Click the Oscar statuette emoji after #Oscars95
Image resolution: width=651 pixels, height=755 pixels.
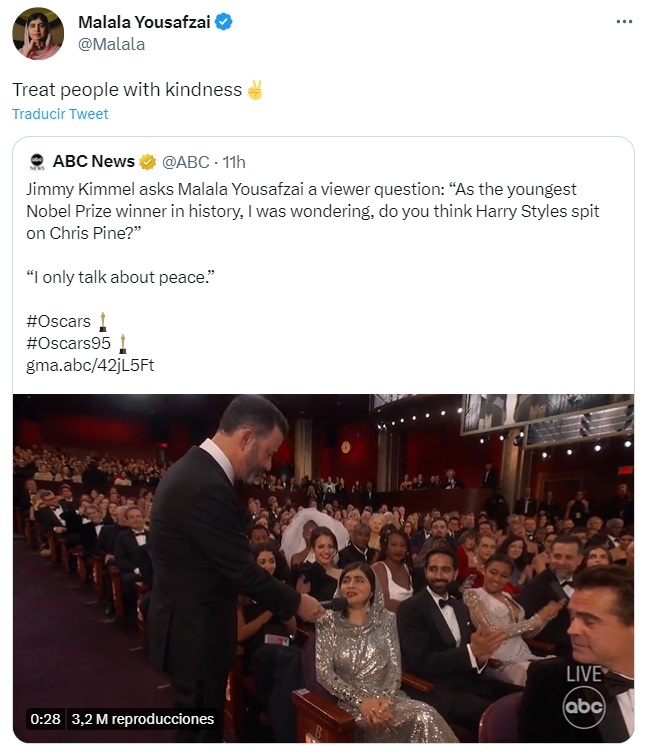coord(122,343)
